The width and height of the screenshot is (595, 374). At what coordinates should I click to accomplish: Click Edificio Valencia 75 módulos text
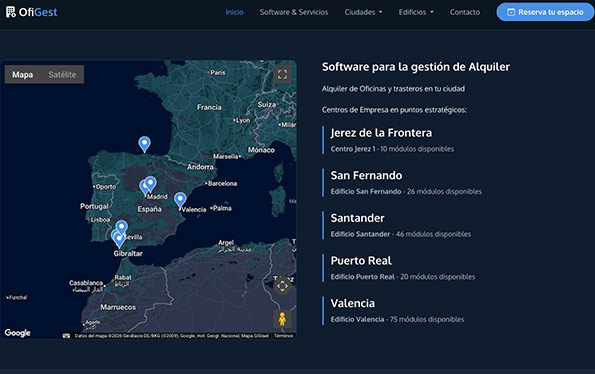[x=397, y=319]
